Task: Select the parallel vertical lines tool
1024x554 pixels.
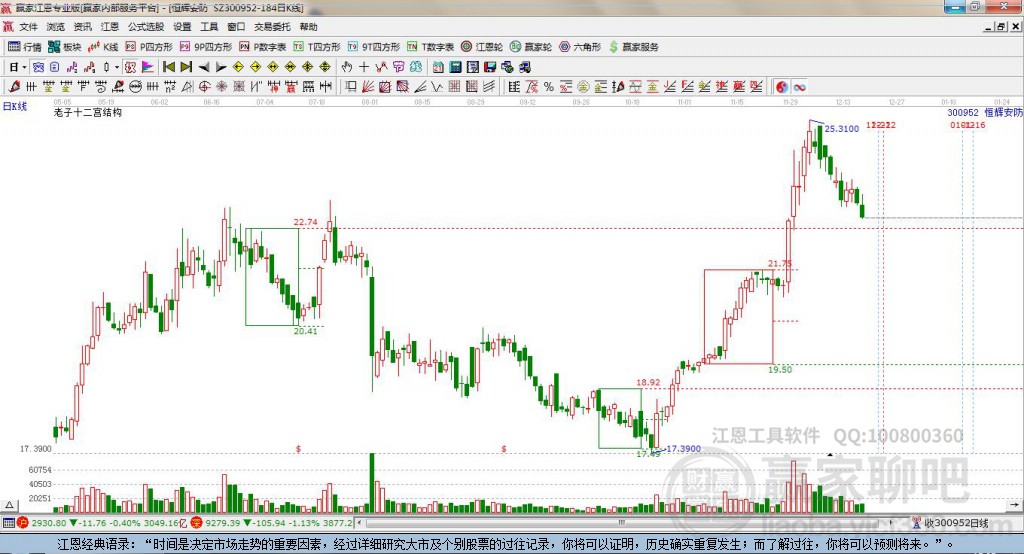Action: [x=31, y=87]
